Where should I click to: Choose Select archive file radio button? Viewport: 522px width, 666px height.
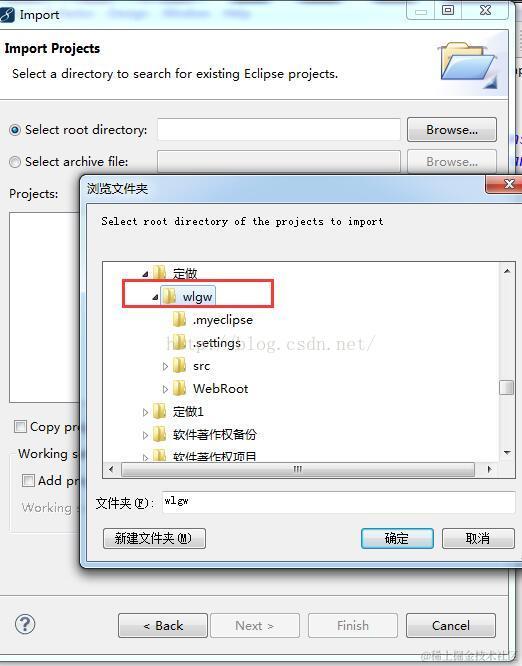[x=15, y=162]
